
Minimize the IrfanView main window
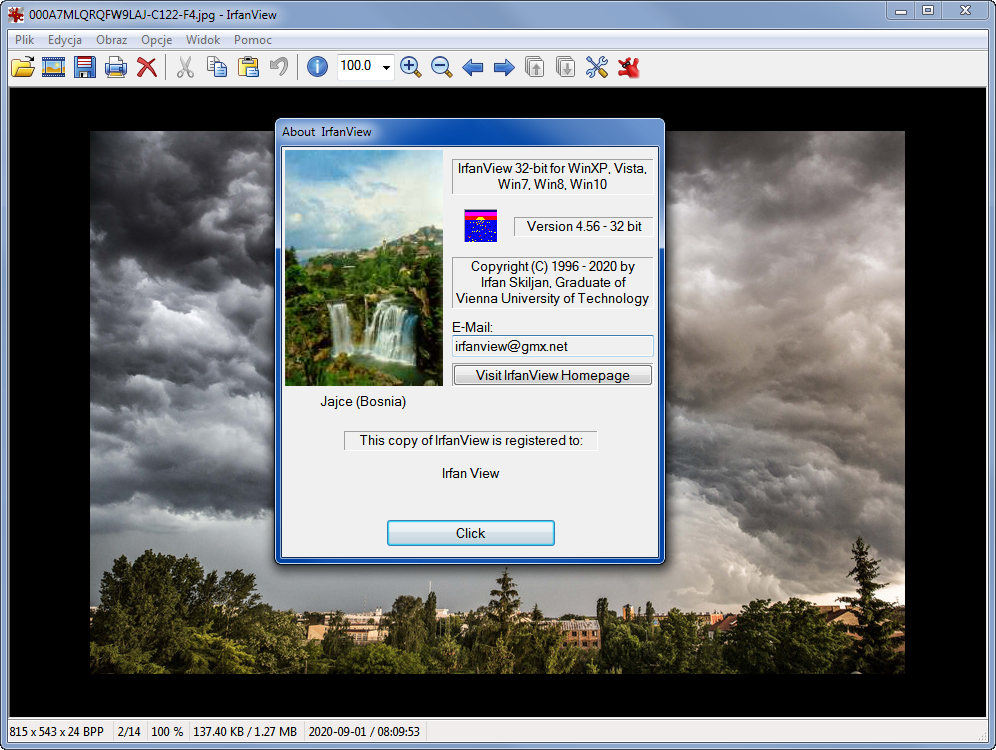click(x=901, y=11)
